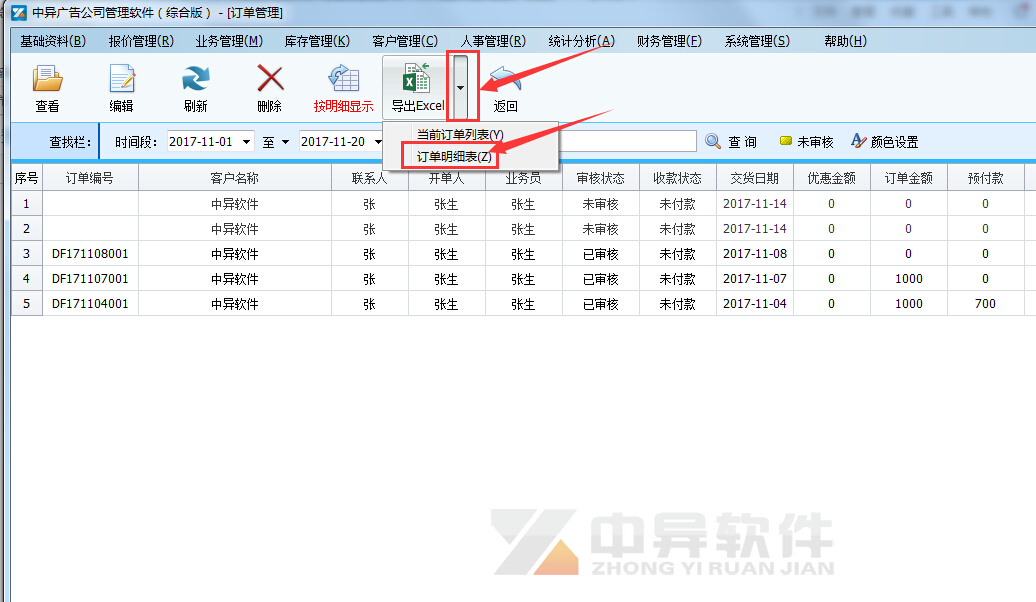This screenshot has height=602, width=1036.
Task: Open the 基础资料(B) menu
Action: point(53,41)
